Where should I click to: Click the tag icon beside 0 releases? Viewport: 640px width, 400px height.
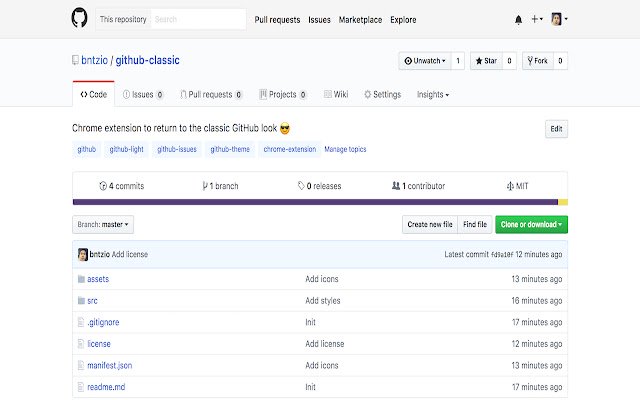[x=301, y=186]
